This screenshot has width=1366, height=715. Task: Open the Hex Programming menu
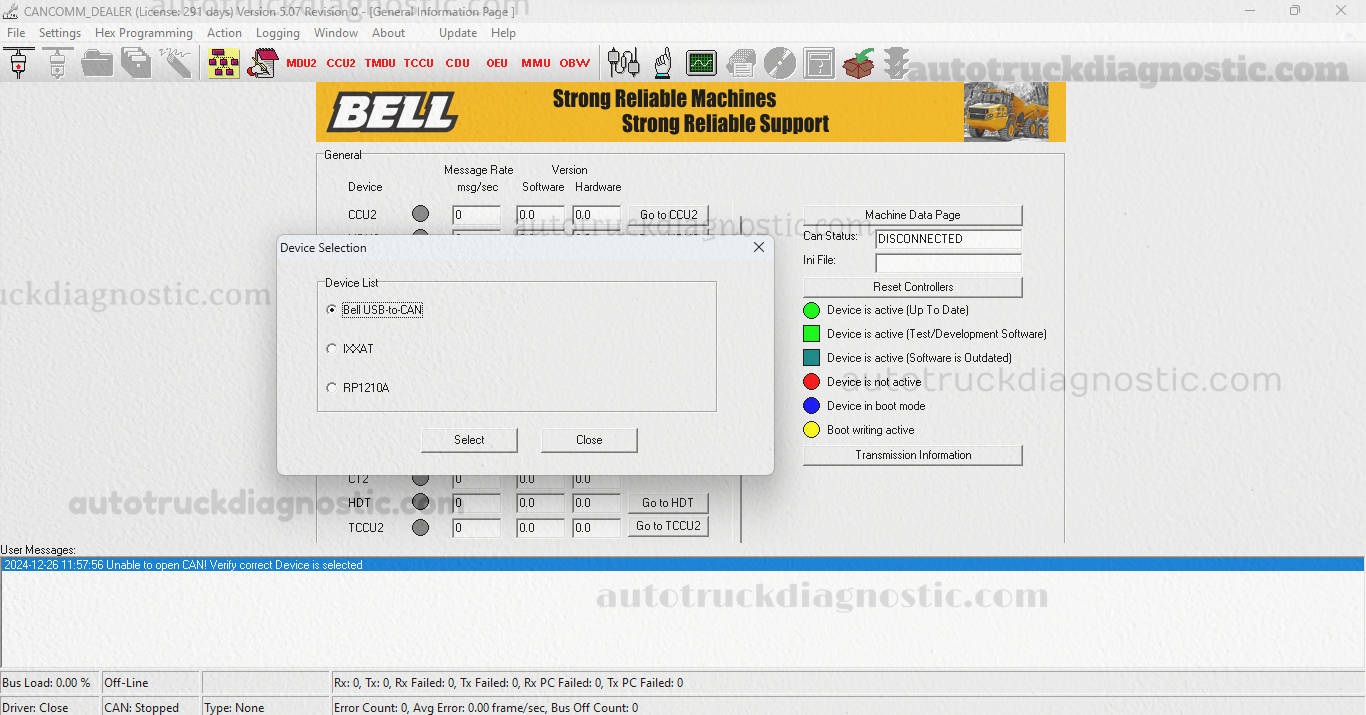pyautogui.click(x=144, y=33)
